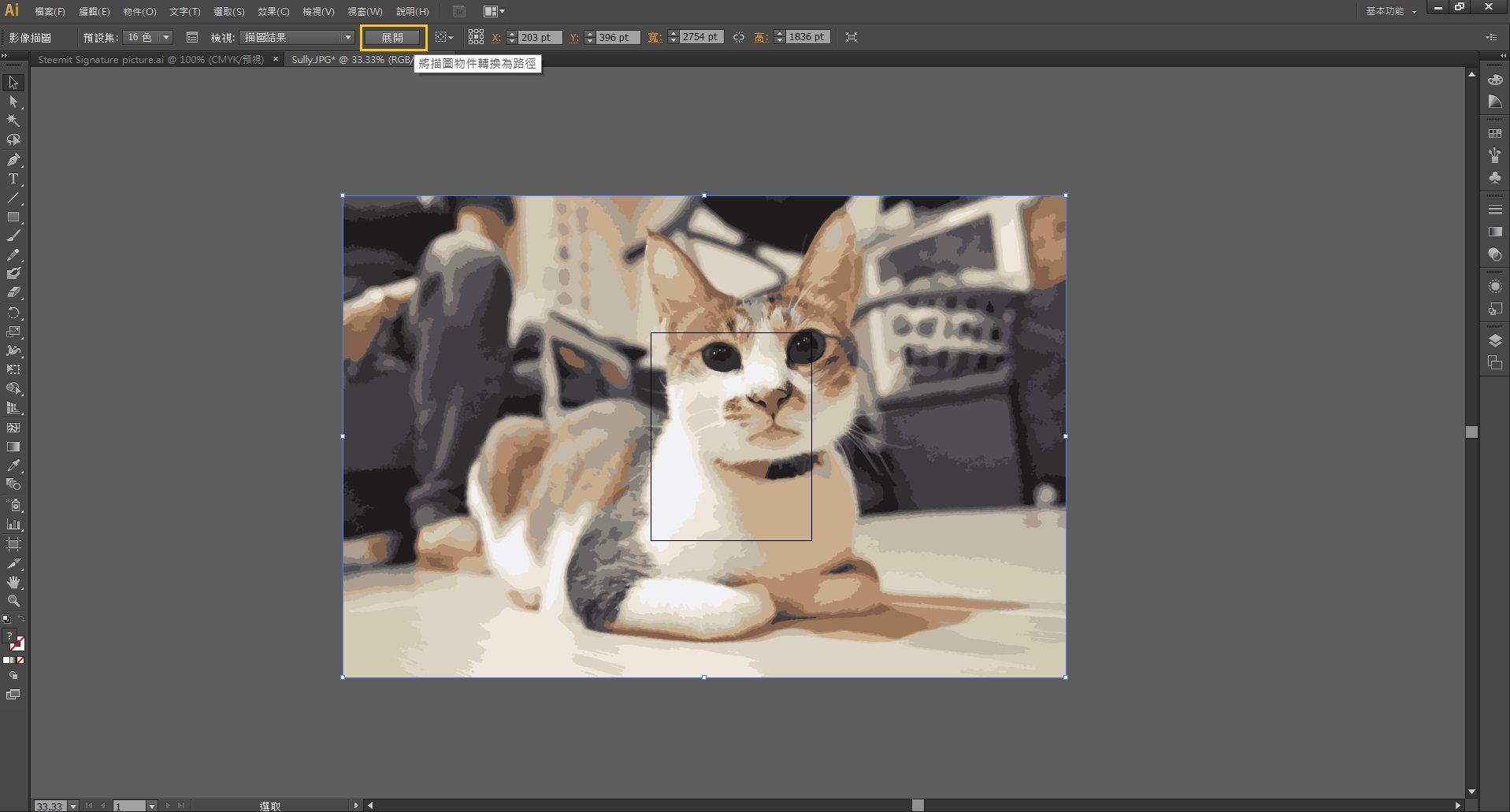Image resolution: width=1510 pixels, height=812 pixels.
Task: Choose the Zoom tool
Action: [13, 601]
